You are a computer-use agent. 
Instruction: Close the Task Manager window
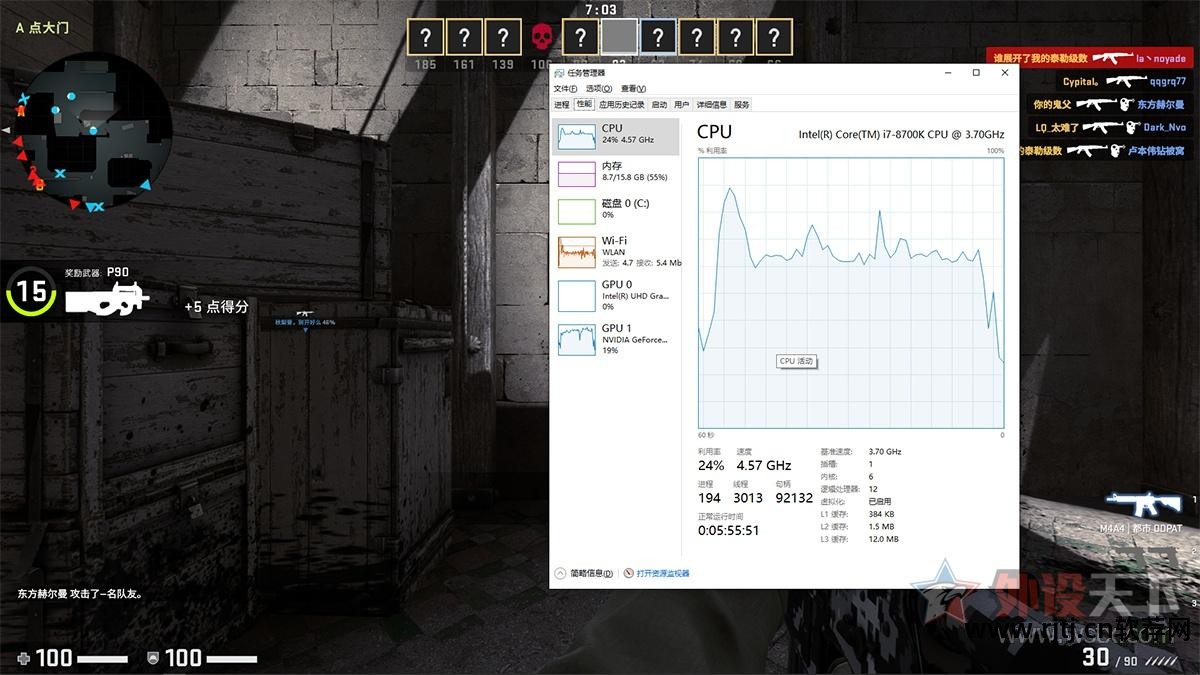click(x=1004, y=73)
